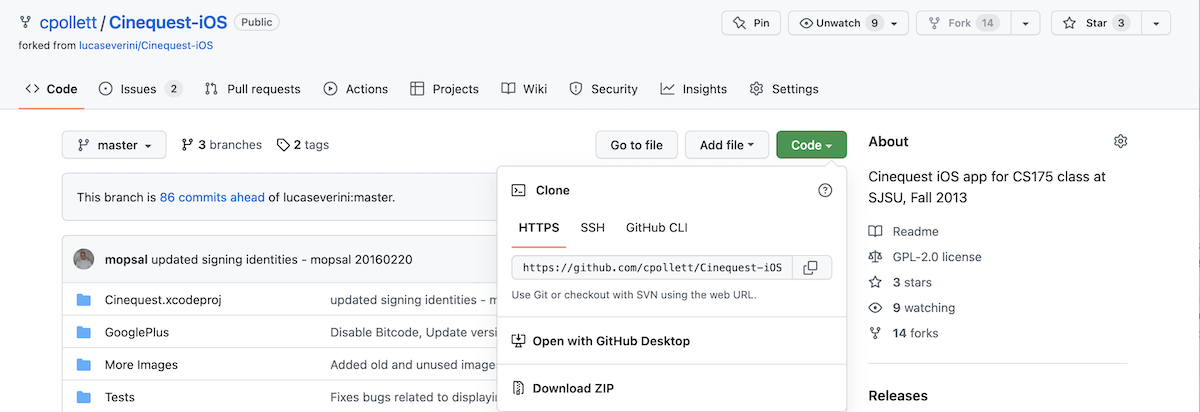This screenshot has height=412, width=1200.
Task: Click folder icon beside More Images
Action: (84, 365)
